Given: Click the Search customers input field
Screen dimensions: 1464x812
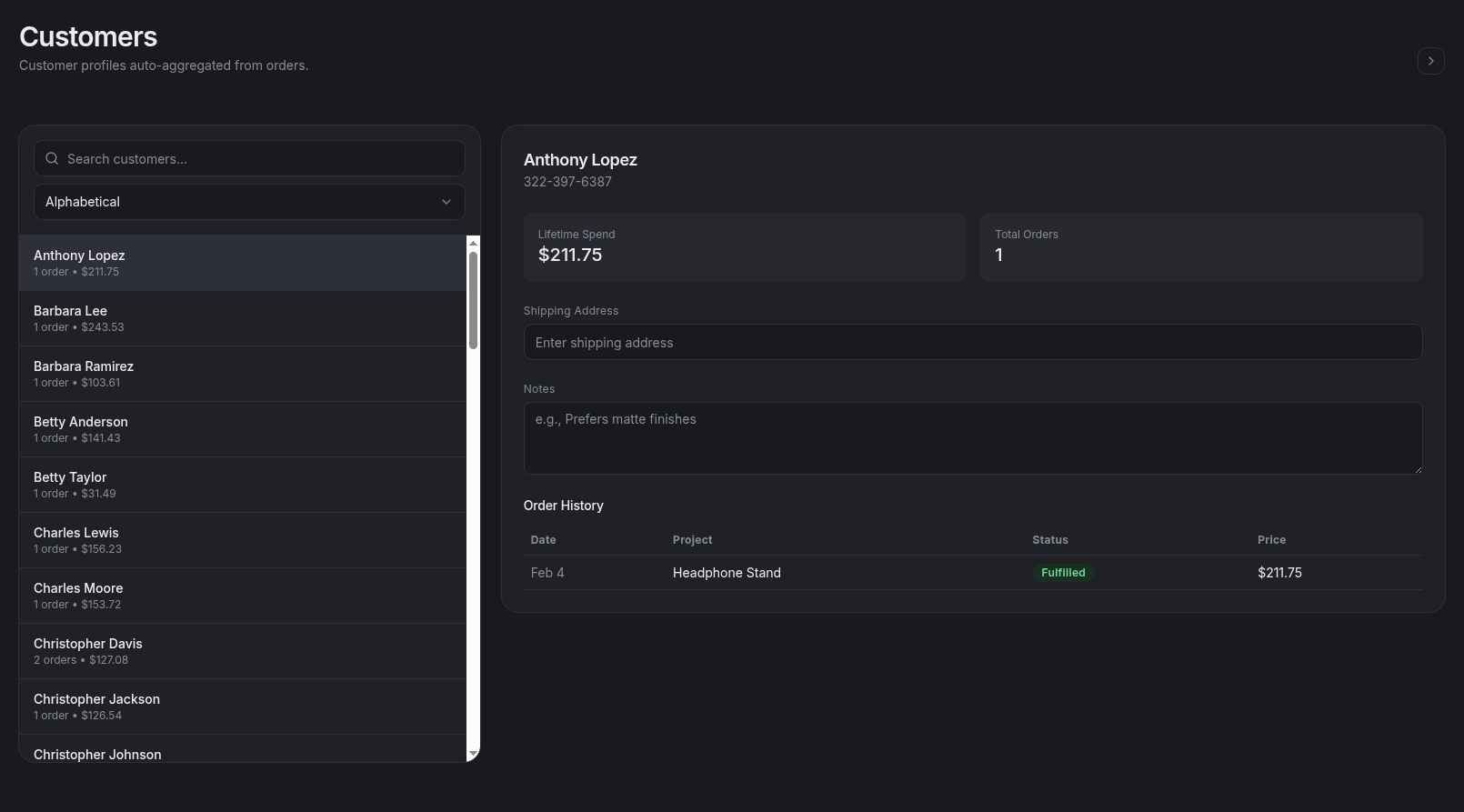Looking at the screenshot, I should click(x=259, y=158).
